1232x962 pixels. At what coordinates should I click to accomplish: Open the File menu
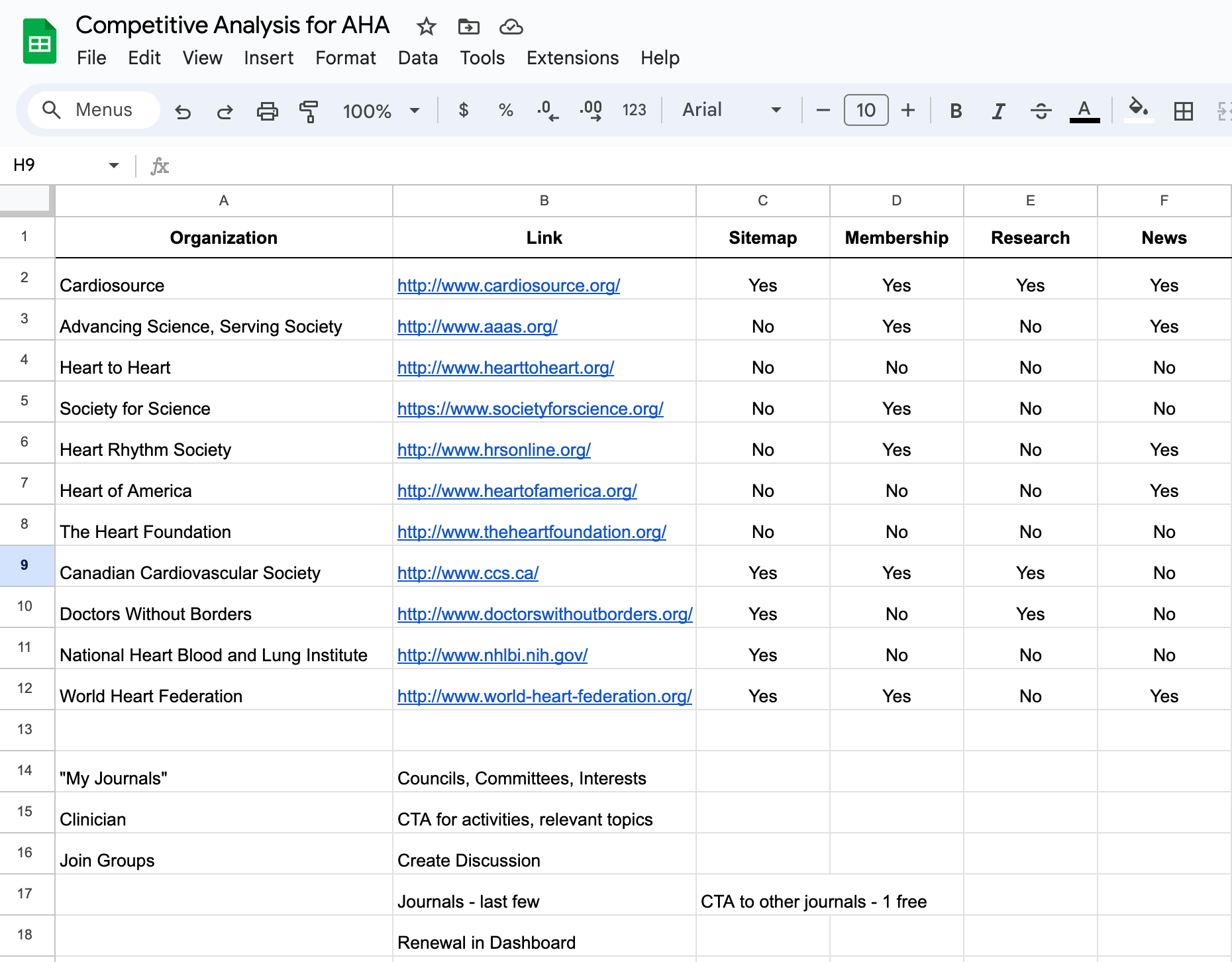point(91,58)
